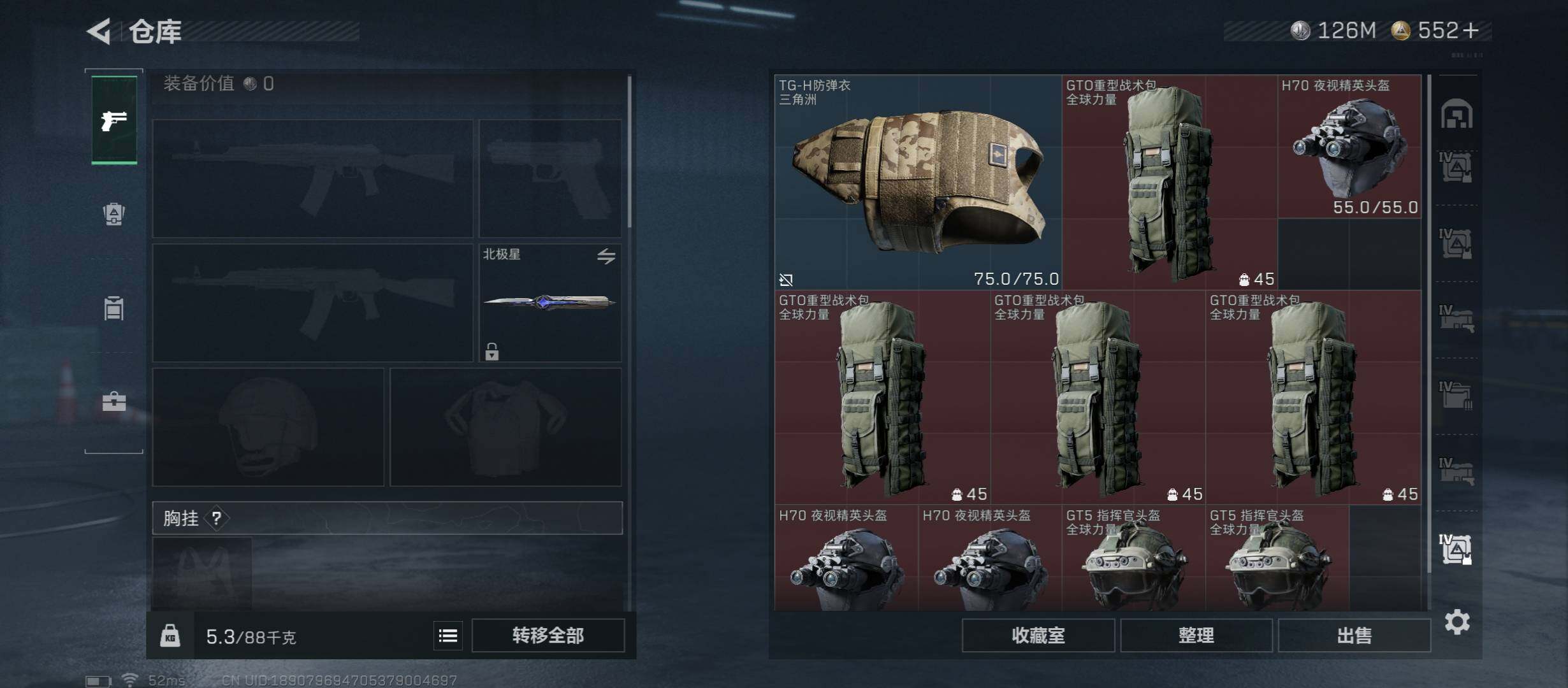
Task: Click the back arrow beside 仓库
Action: pyautogui.click(x=99, y=31)
